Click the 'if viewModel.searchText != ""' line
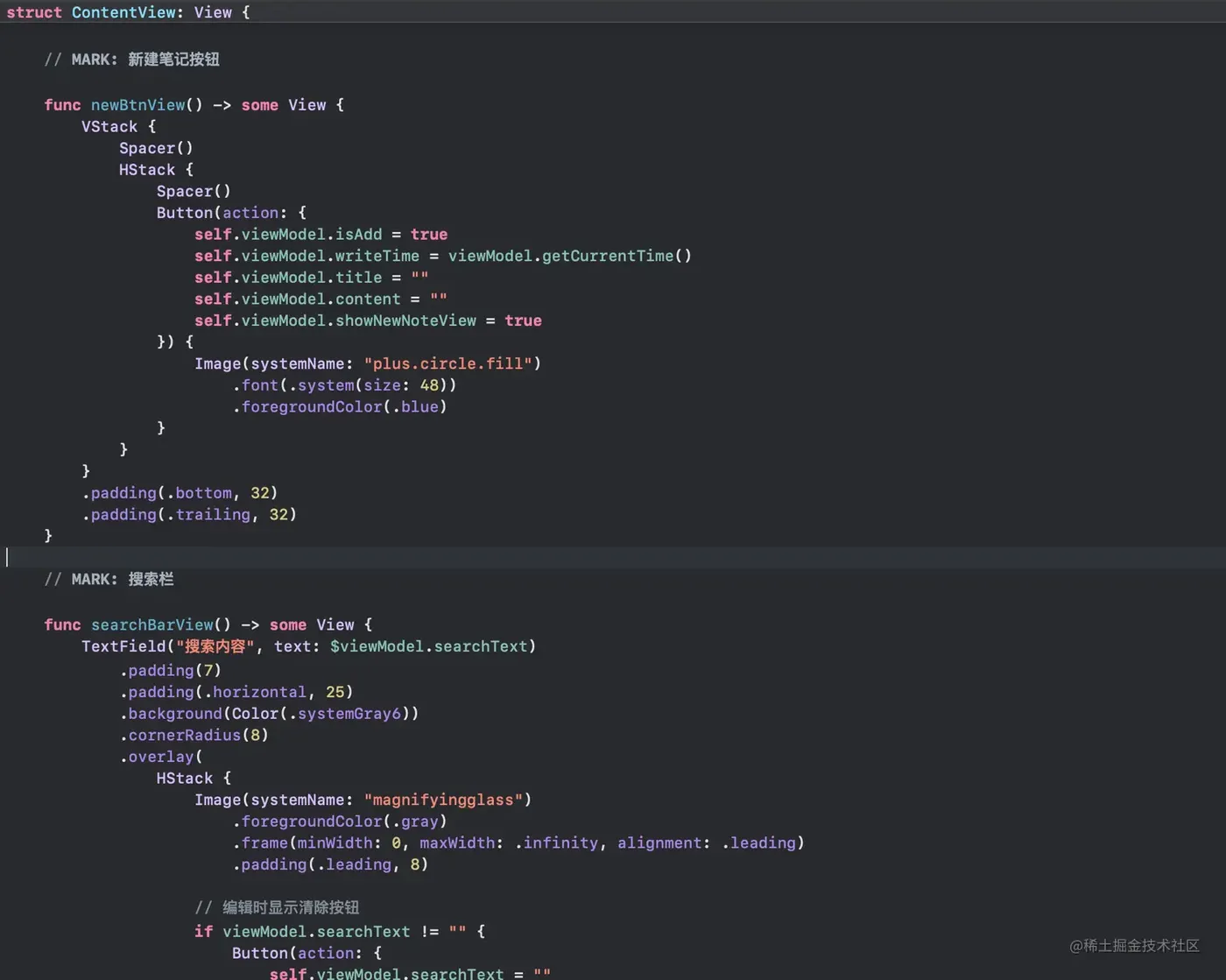 (340, 932)
